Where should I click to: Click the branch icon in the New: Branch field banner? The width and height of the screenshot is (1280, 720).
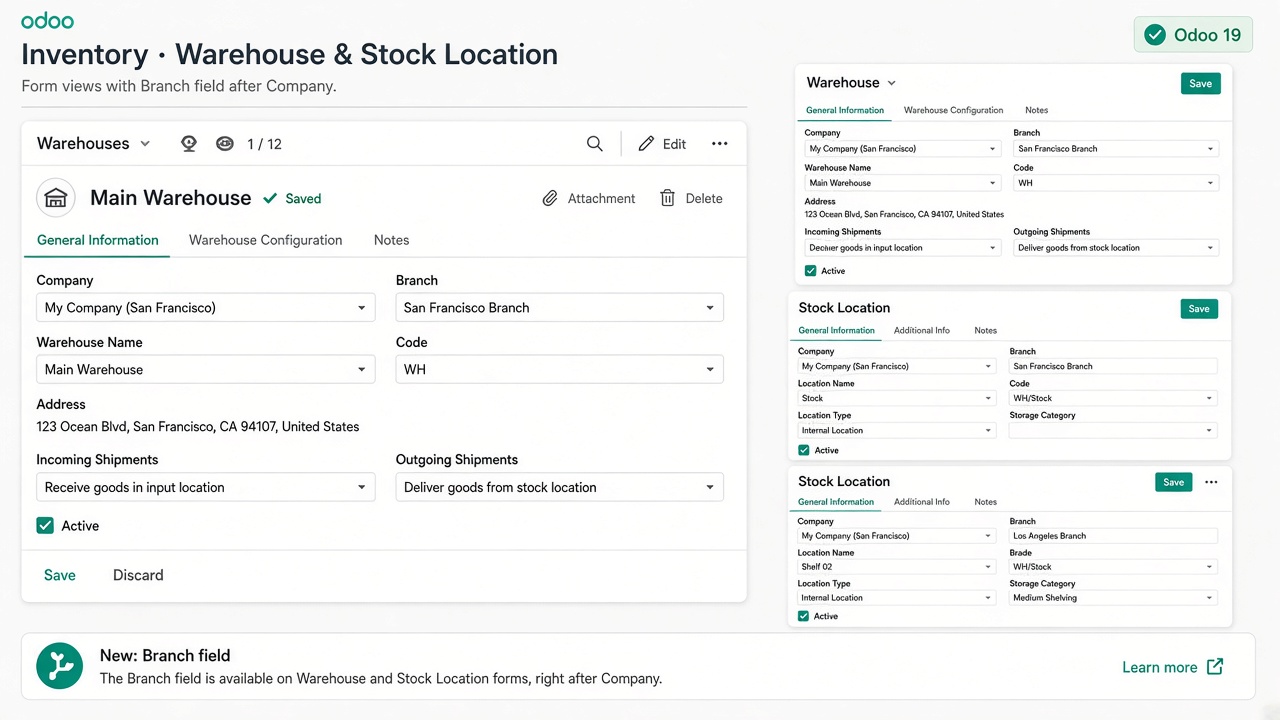[60, 666]
